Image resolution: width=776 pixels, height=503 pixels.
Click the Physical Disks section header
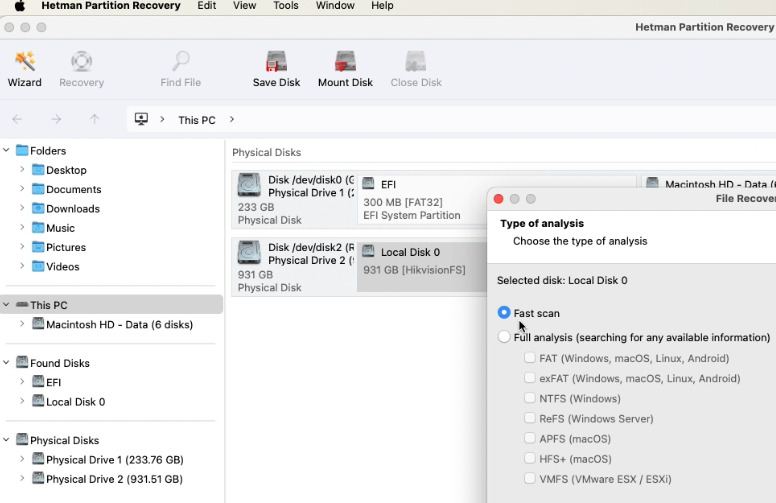[266, 152]
